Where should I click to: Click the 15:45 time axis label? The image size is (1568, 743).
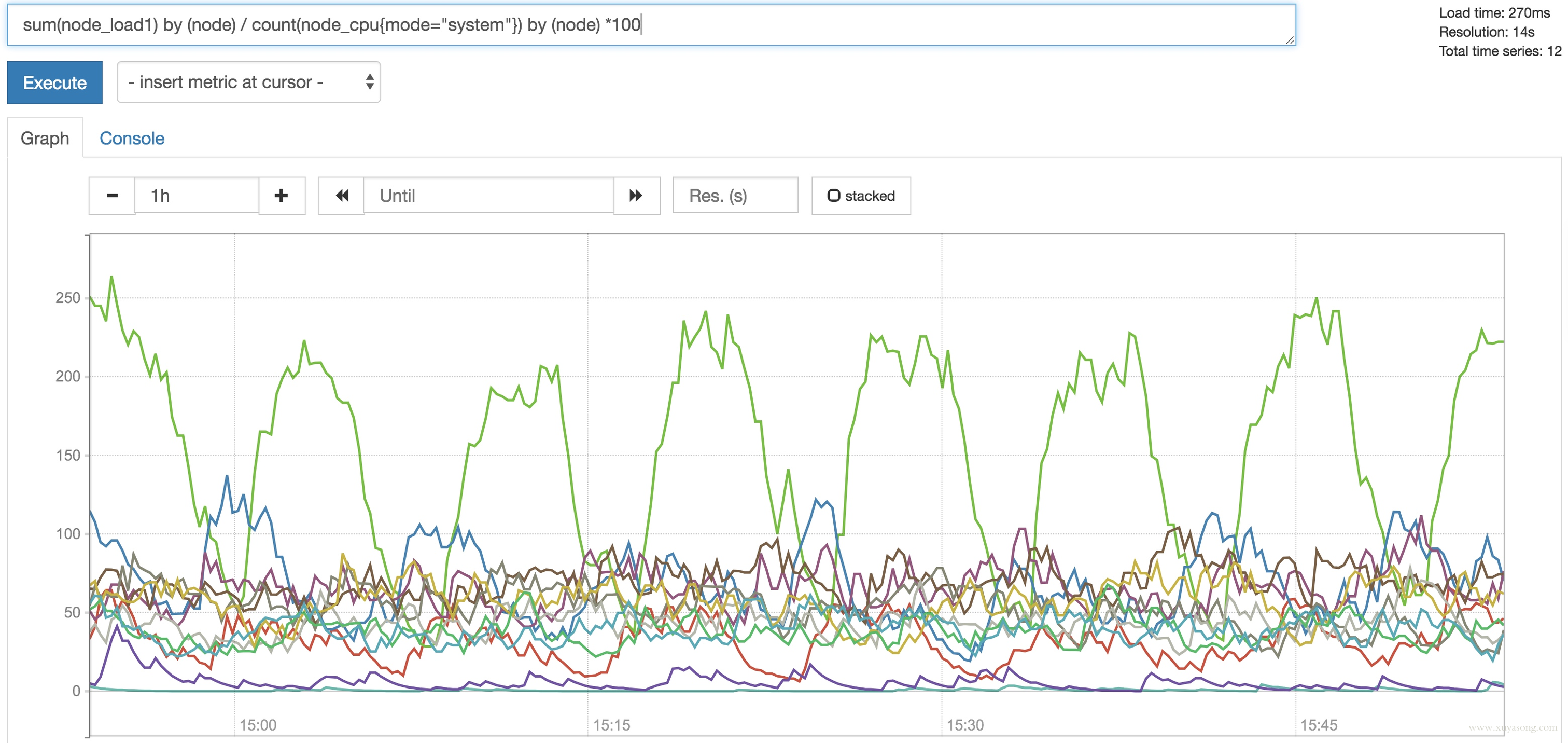[1319, 725]
